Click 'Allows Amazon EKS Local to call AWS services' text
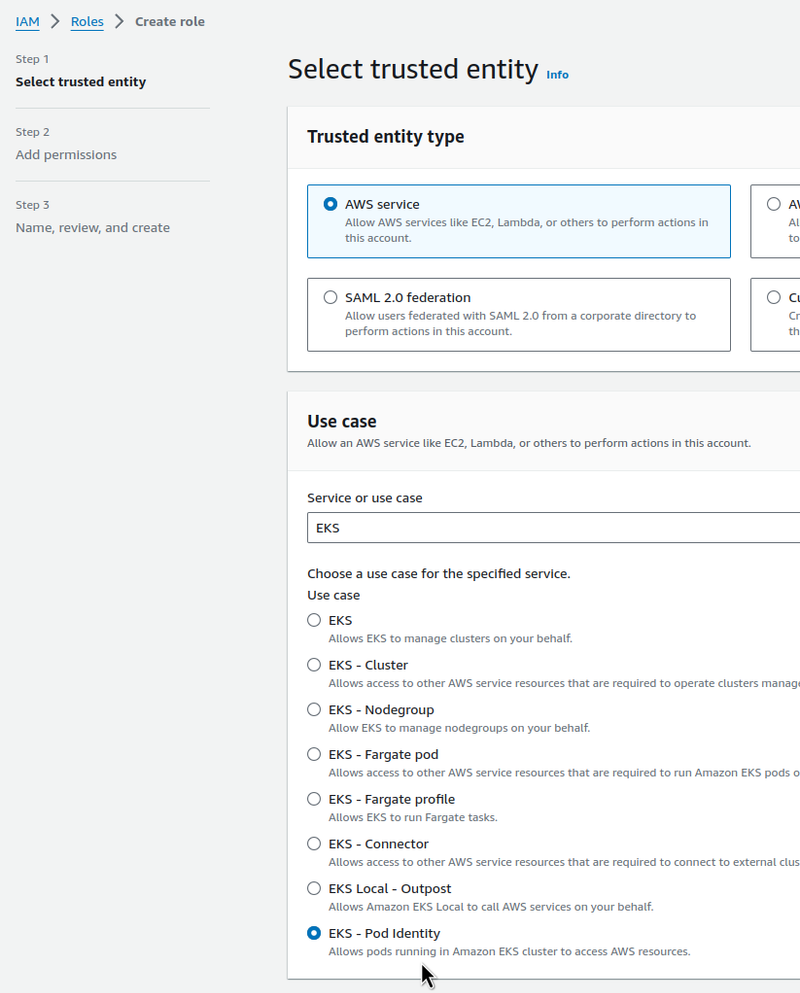800x993 pixels. coord(491,907)
